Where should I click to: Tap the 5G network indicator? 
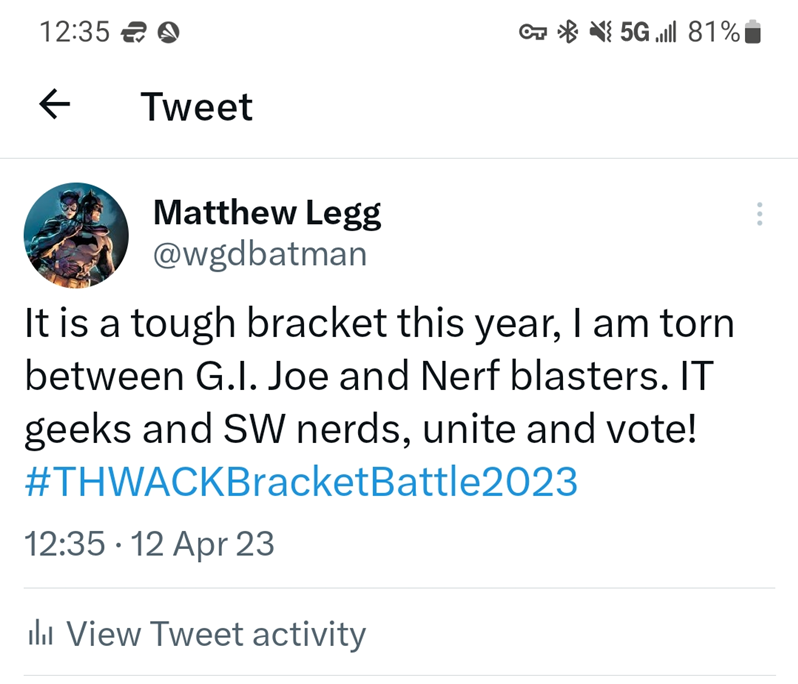click(634, 33)
